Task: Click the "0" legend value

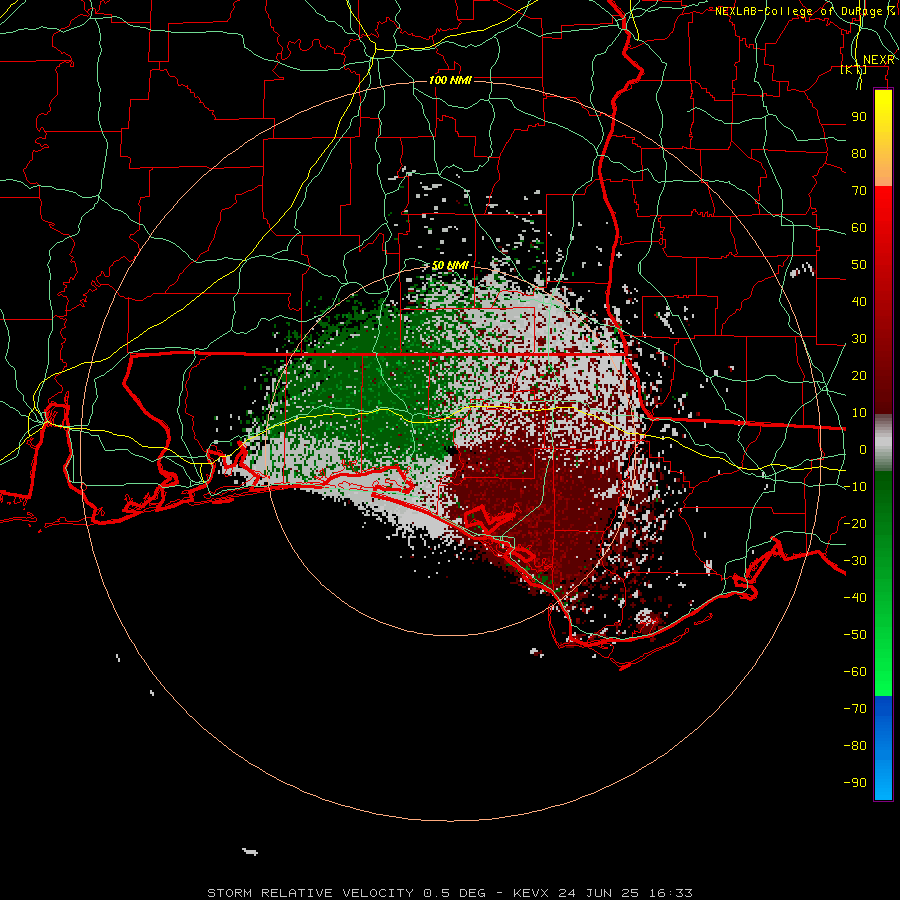Action: pyautogui.click(x=863, y=449)
